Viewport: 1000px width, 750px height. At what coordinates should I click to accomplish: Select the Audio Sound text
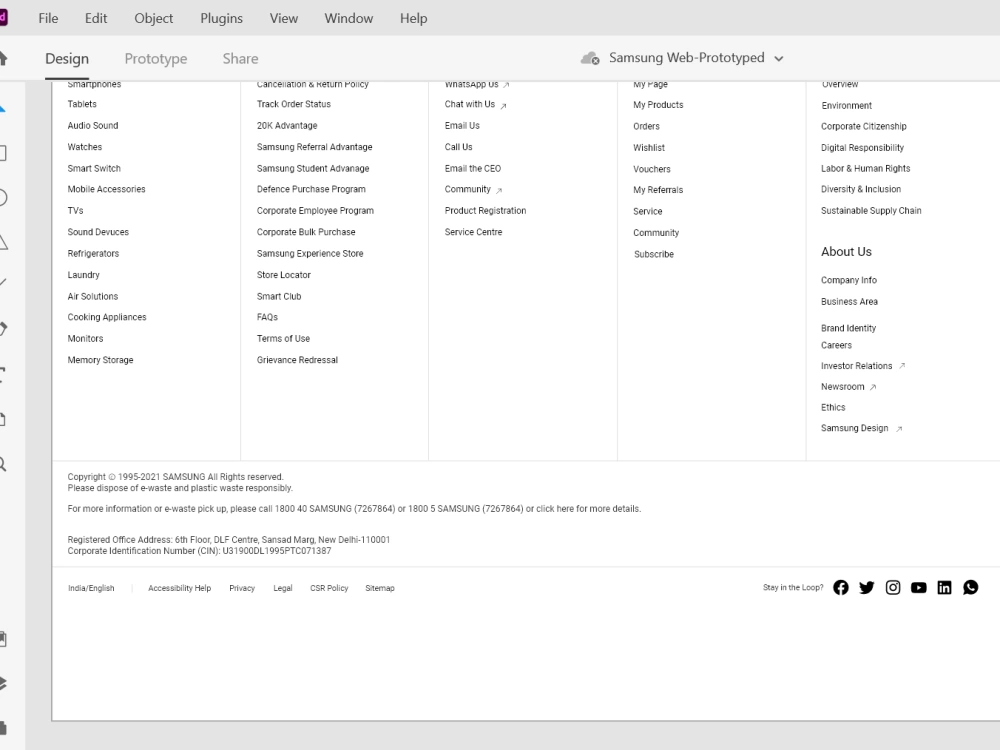pos(93,126)
